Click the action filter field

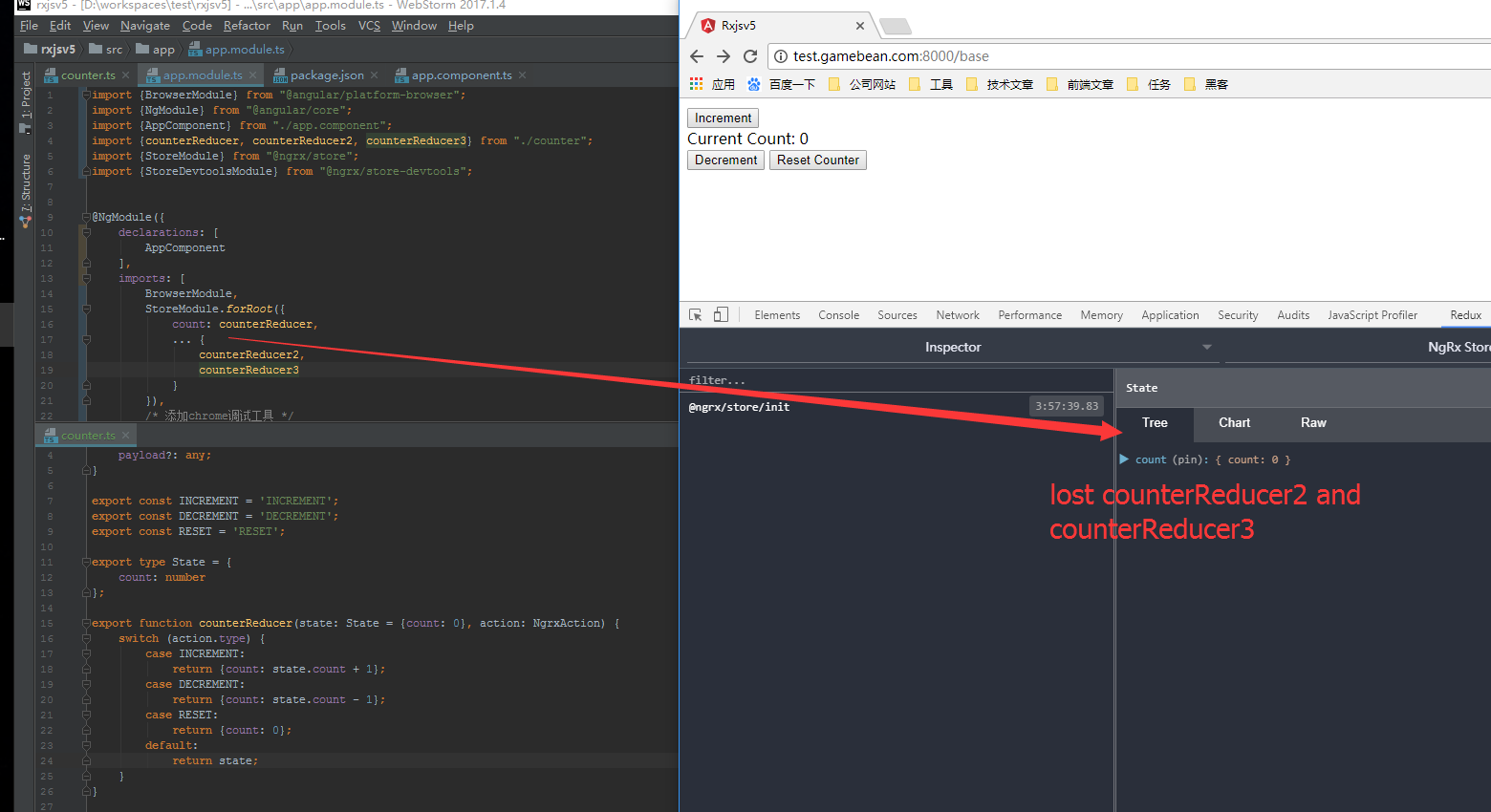tap(897, 380)
